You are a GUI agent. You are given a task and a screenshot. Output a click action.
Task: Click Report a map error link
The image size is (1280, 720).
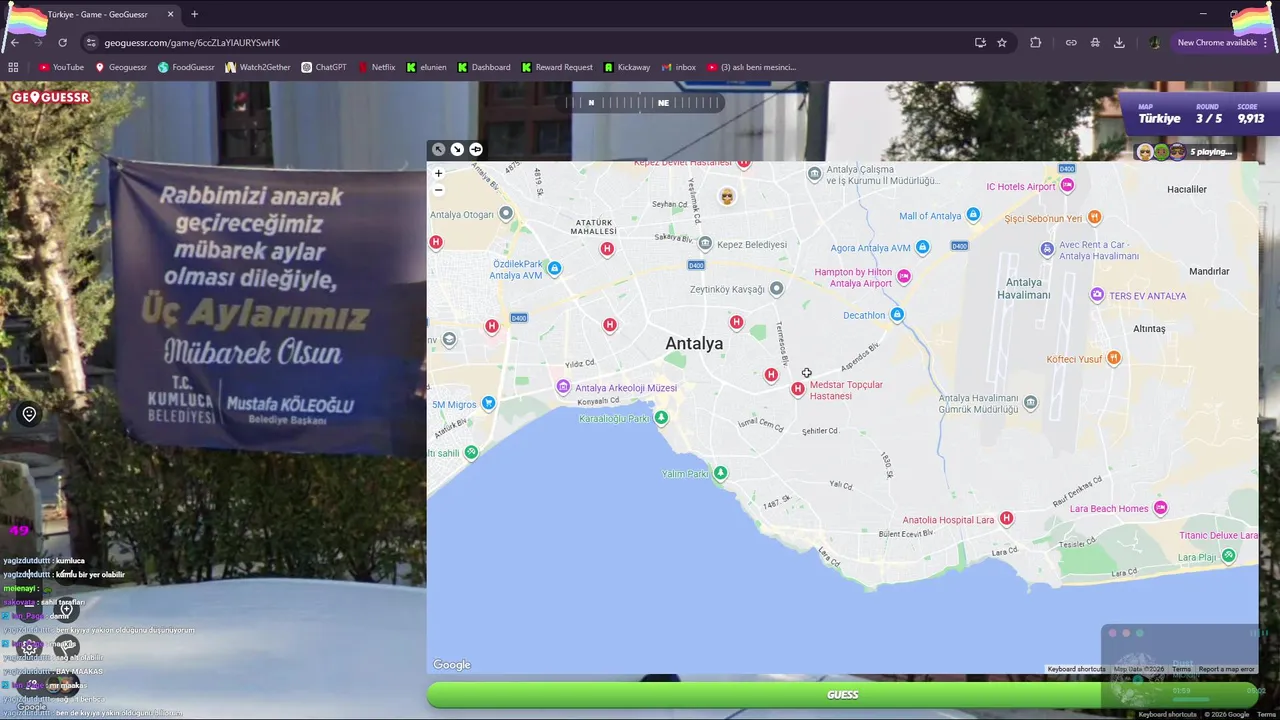pyautogui.click(x=1226, y=669)
